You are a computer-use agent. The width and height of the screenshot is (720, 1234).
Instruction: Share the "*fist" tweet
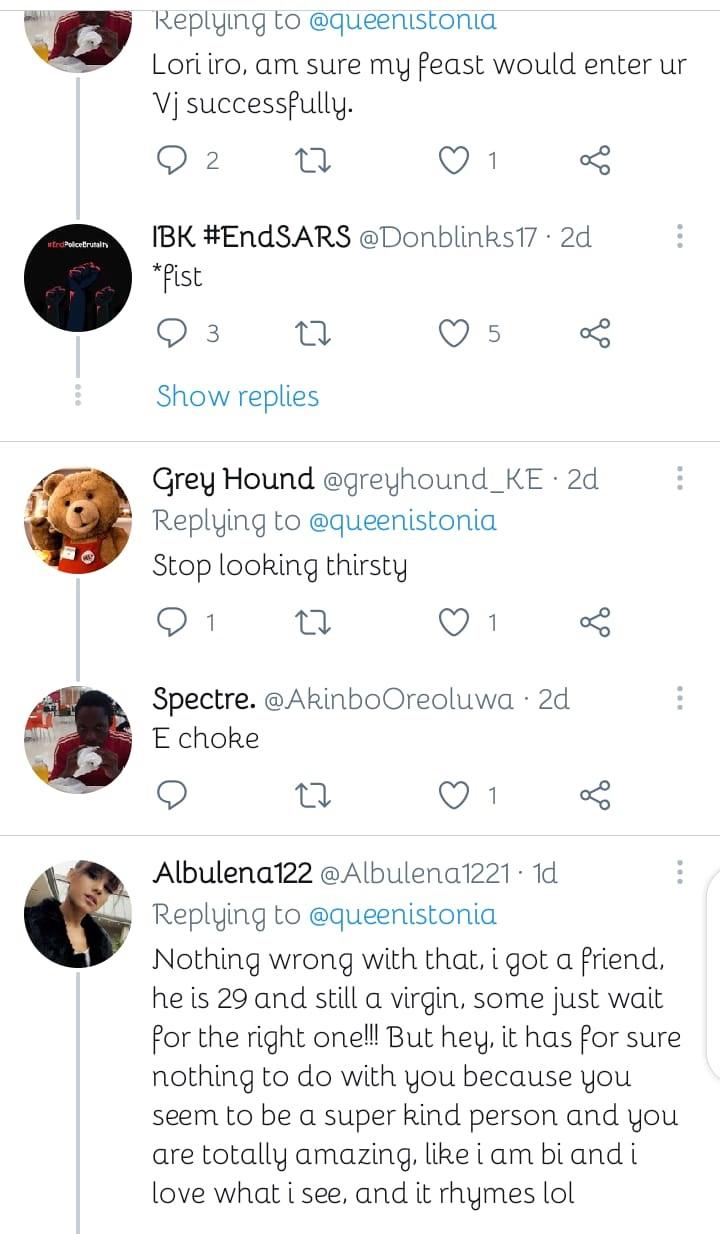(595, 334)
